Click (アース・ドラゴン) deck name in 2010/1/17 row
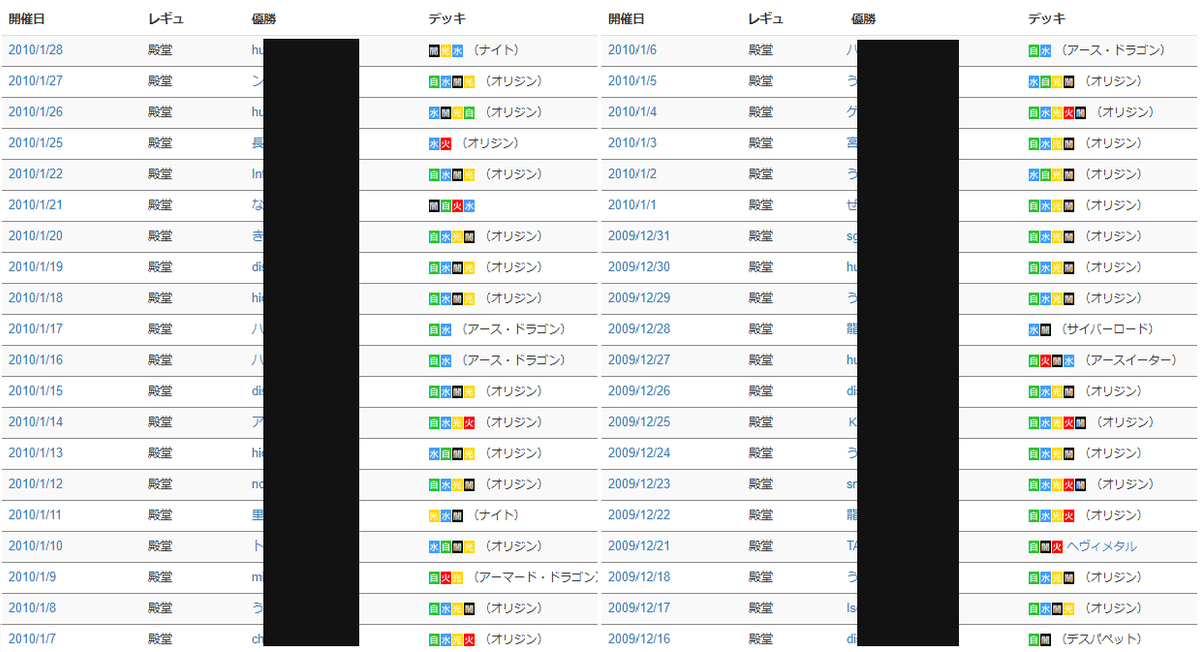 pos(513,329)
